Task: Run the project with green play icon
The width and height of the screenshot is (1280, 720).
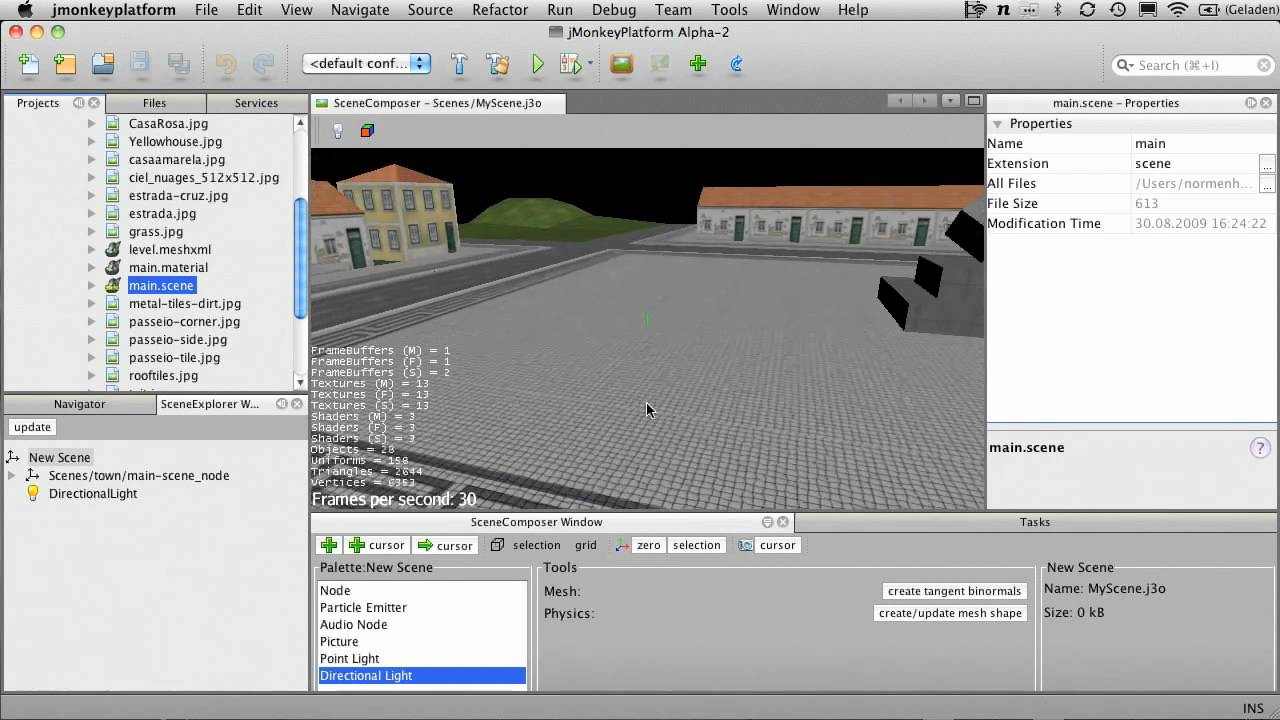Action: click(x=537, y=64)
